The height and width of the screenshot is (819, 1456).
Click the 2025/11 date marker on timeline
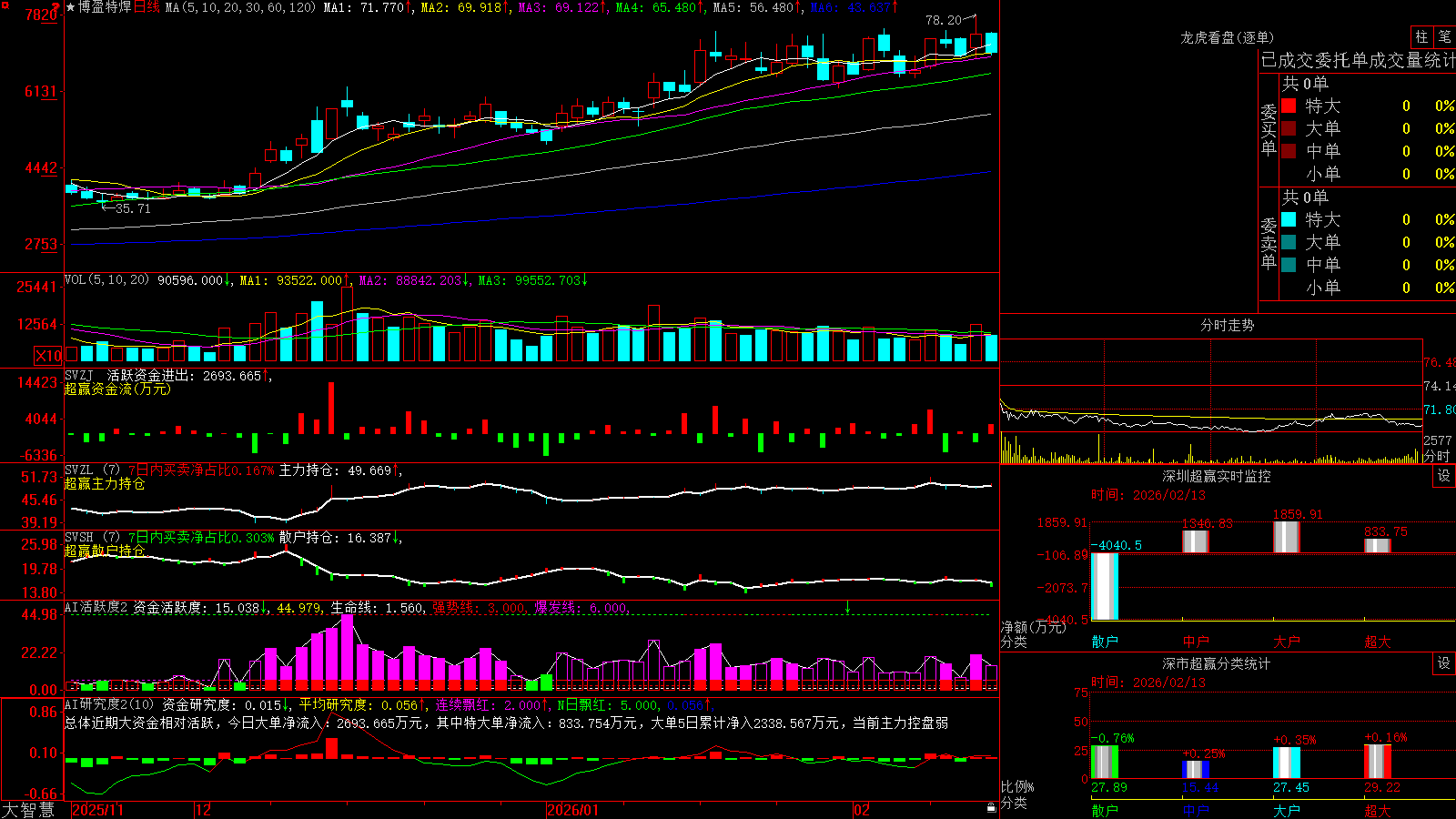[97, 810]
